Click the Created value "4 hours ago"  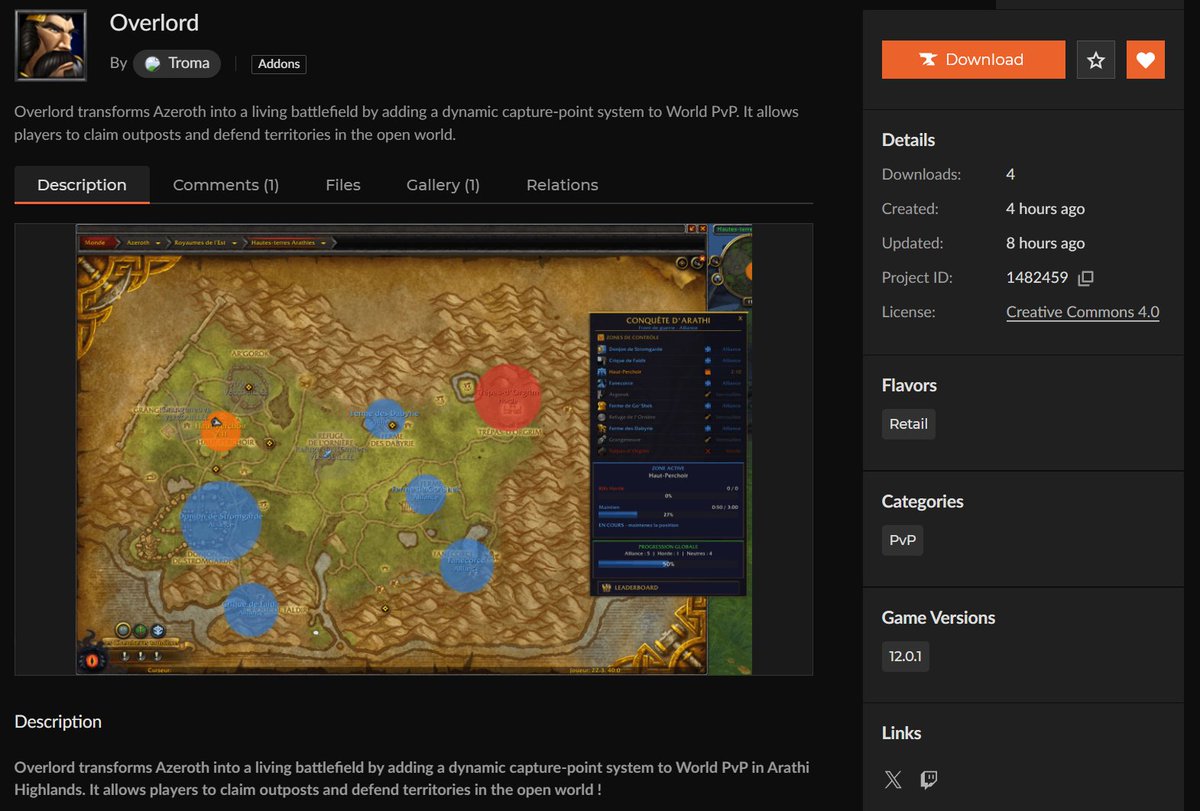point(1045,209)
